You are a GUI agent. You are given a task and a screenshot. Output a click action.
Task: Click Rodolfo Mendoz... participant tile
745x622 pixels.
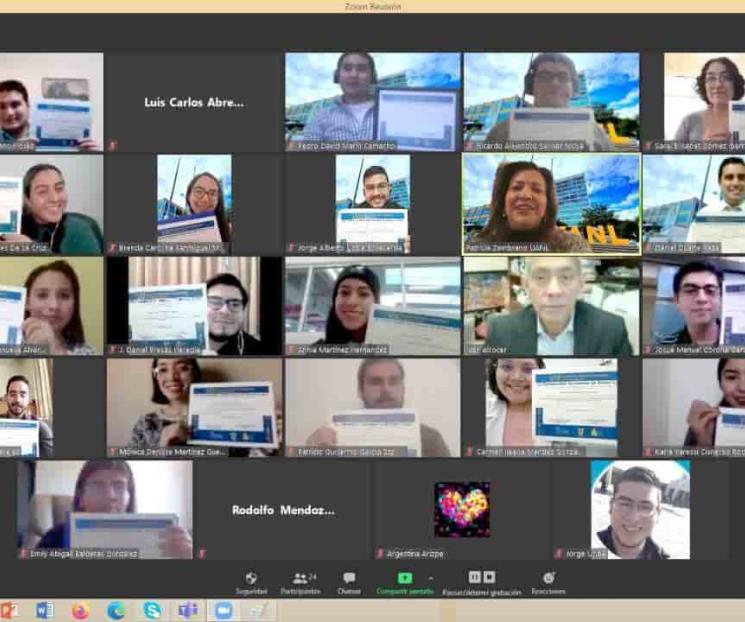[x=283, y=509]
